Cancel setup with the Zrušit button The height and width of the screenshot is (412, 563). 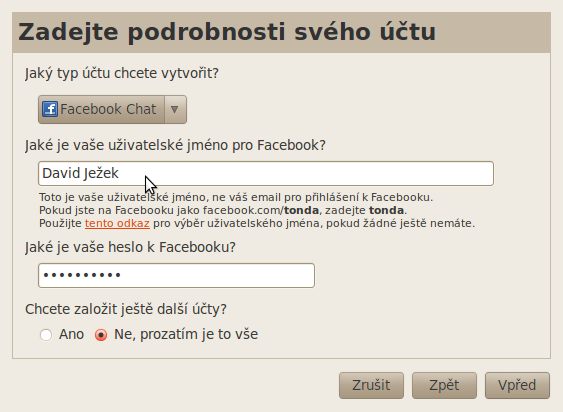coord(371,385)
